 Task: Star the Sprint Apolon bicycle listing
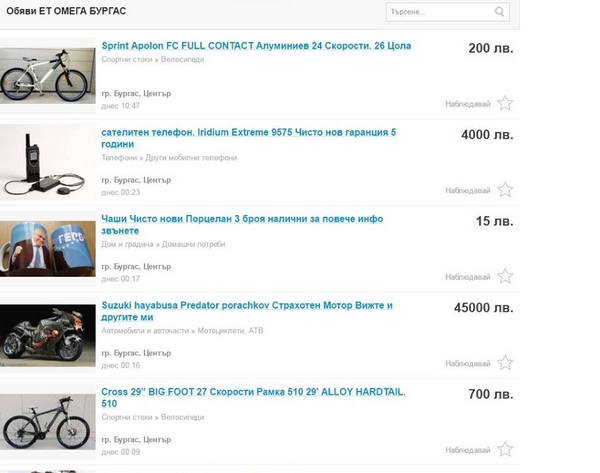tap(505, 103)
